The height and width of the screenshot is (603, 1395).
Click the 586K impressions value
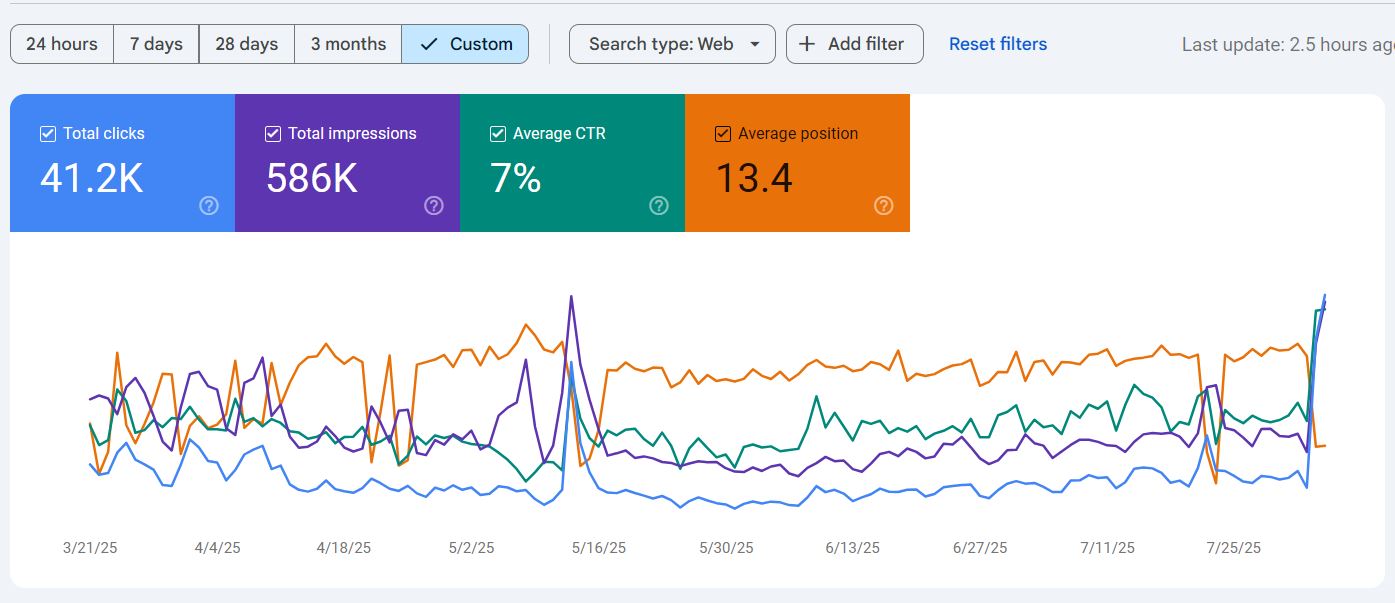click(312, 178)
